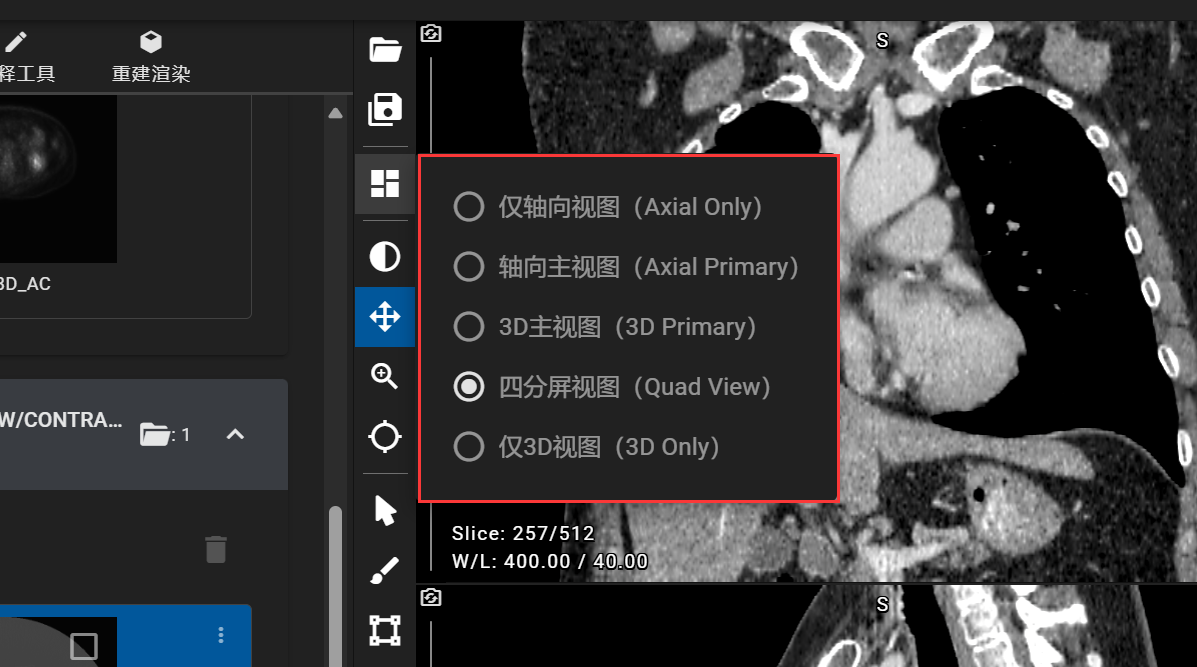The image size is (1197, 667).
Task: Select the 3D Only view option
Action: 586,446
